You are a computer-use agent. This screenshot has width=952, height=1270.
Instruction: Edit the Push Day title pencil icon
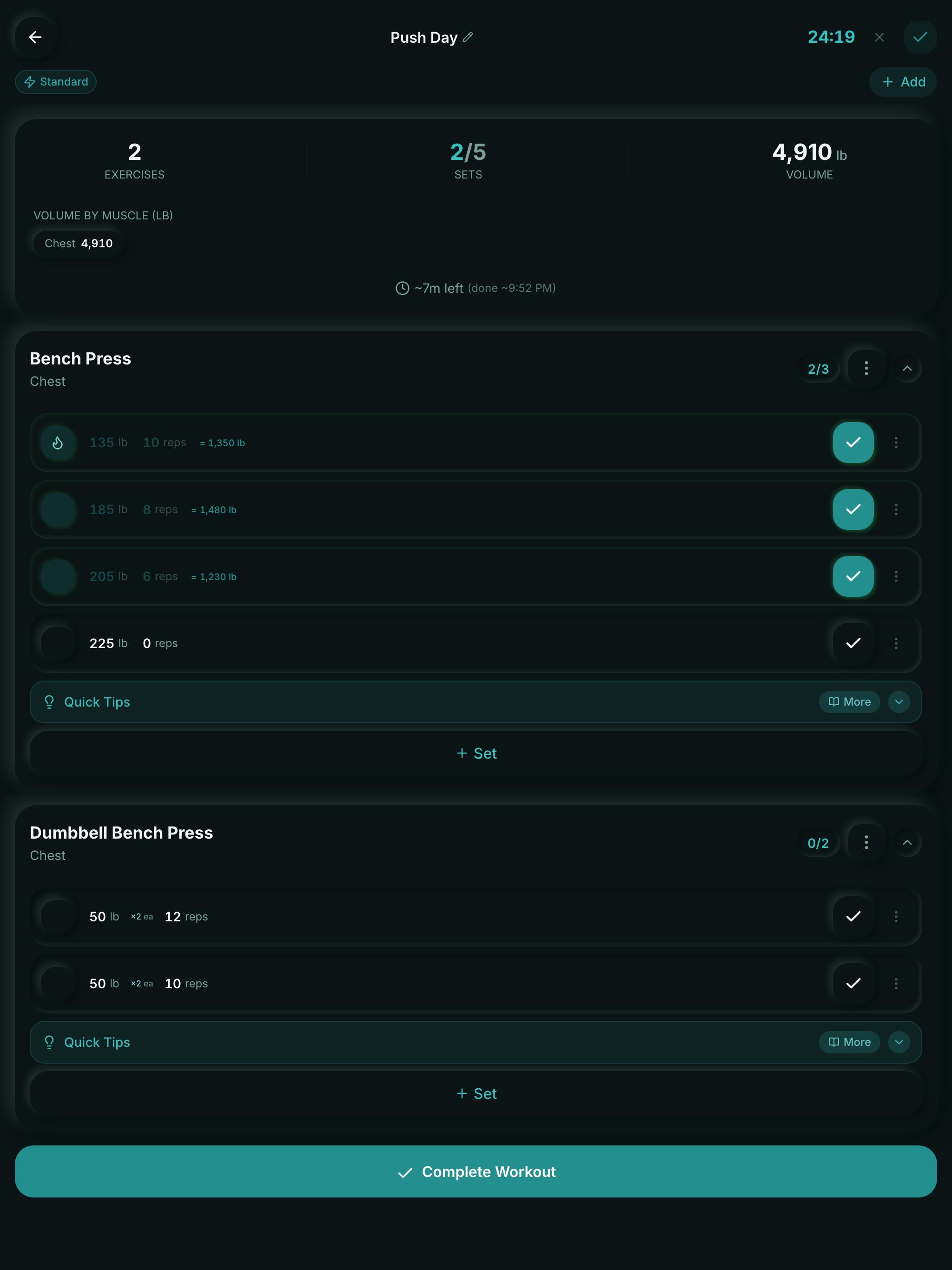pos(468,37)
